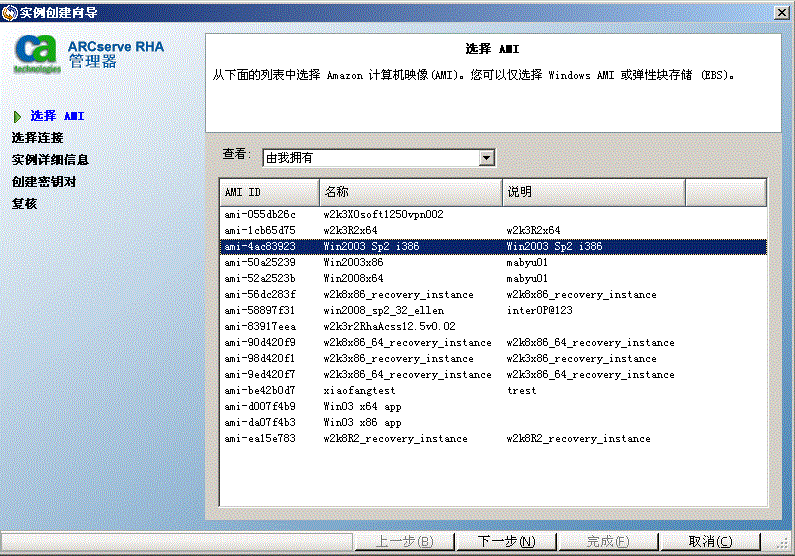
Task: Click the 下一步(N) button
Action: tap(506, 541)
